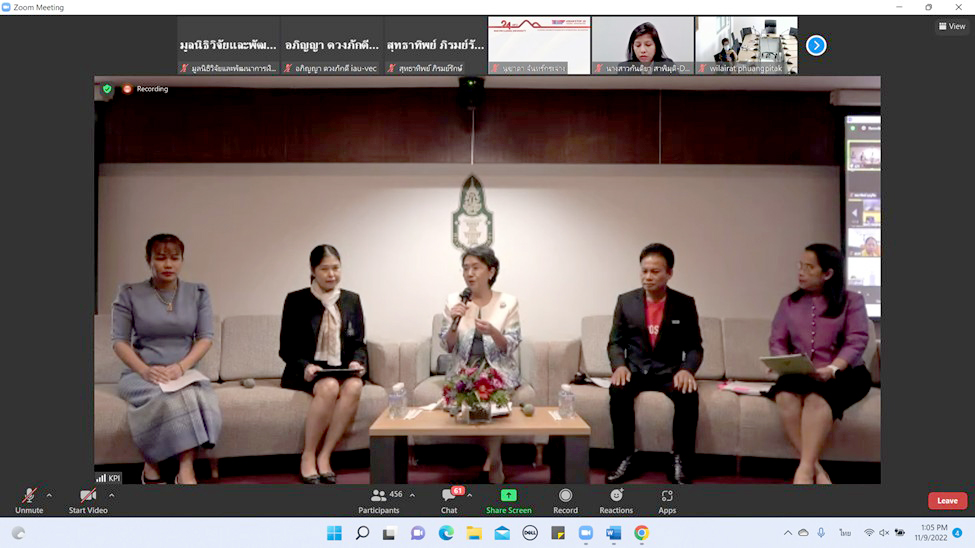The width and height of the screenshot is (975, 548).
Task: Open the Zoom Apps panel
Action: pos(667,500)
